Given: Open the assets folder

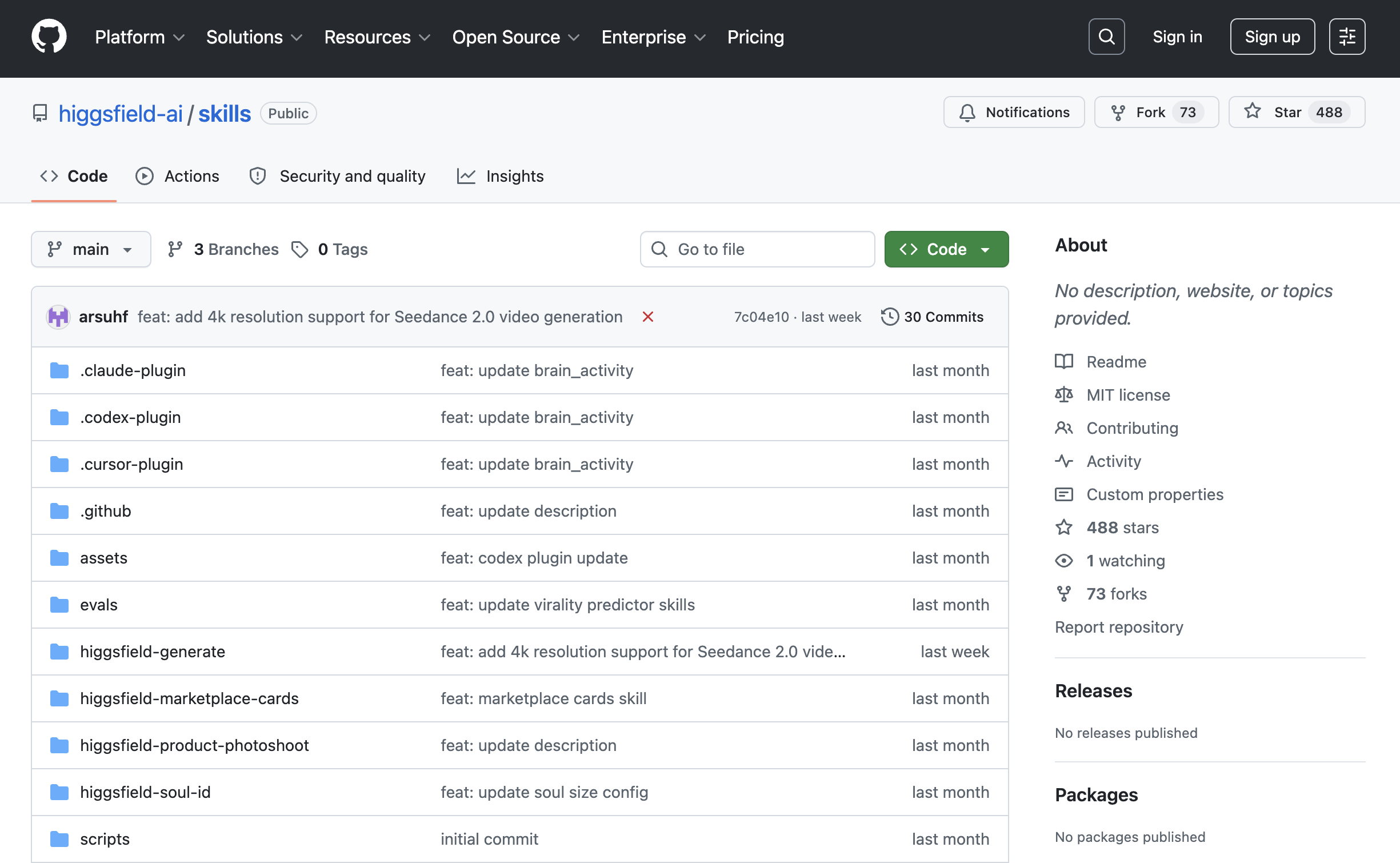Looking at the screenshot, I should click(103, 558).
